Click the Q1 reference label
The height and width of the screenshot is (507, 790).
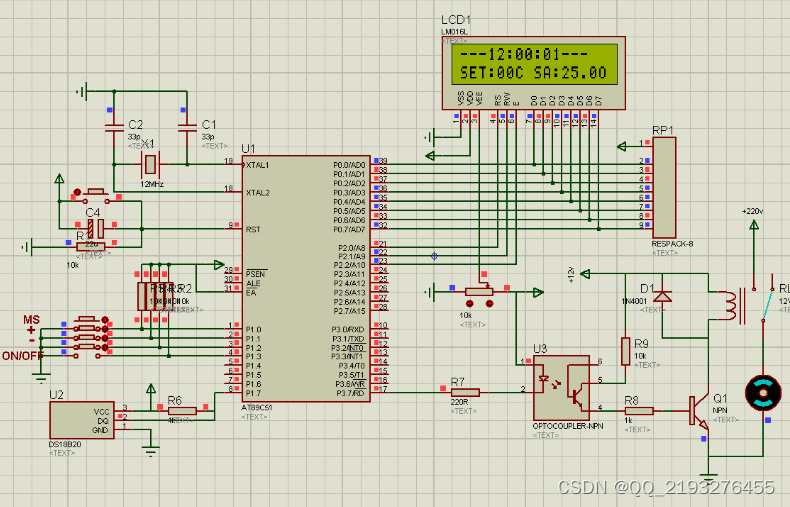[x=720, y=399]
